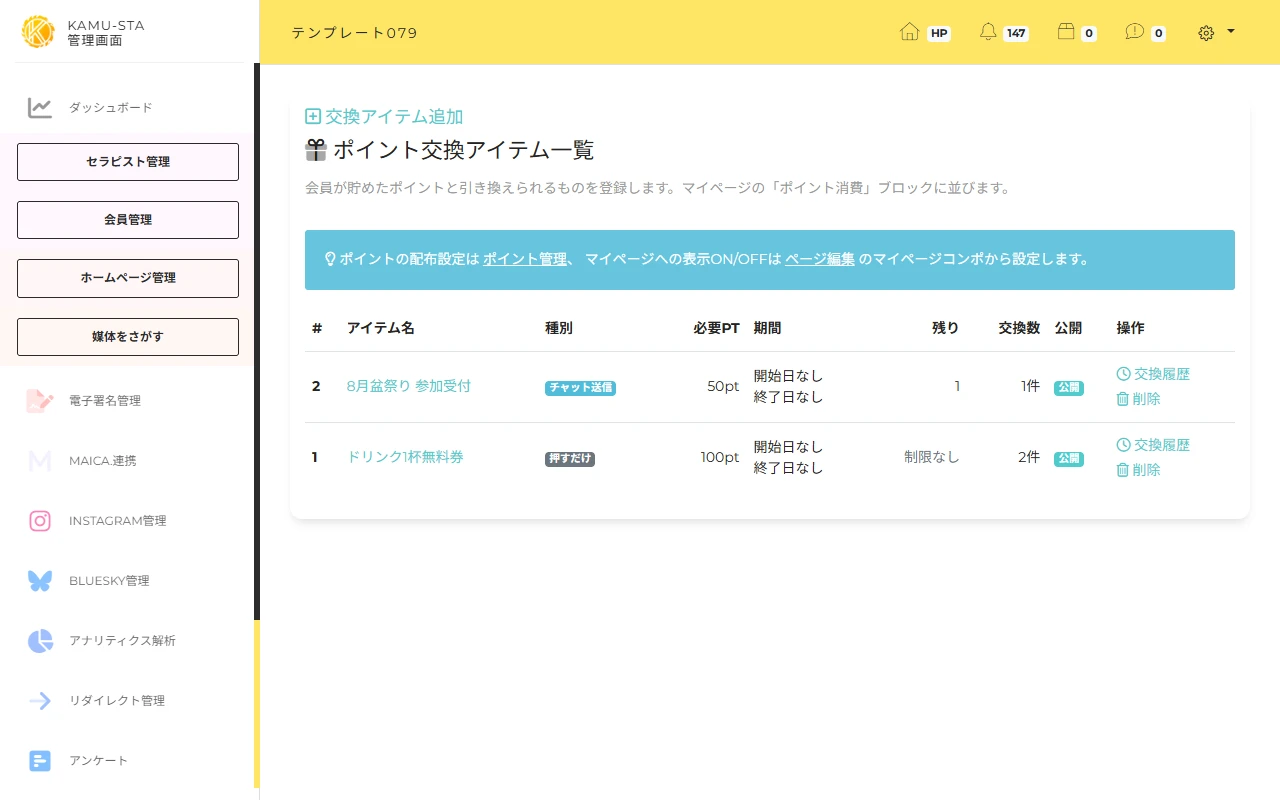Click the 媒体をさがす button
The width and height of the screenshot is (1280, 800).
(128, 337)
